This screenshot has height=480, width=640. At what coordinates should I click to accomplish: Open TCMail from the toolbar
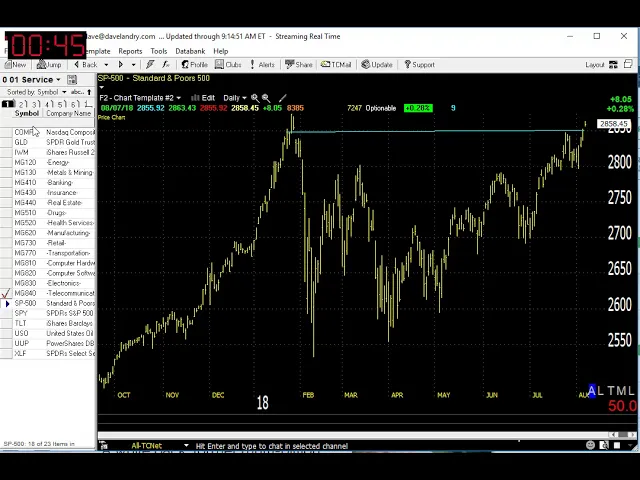336,64
